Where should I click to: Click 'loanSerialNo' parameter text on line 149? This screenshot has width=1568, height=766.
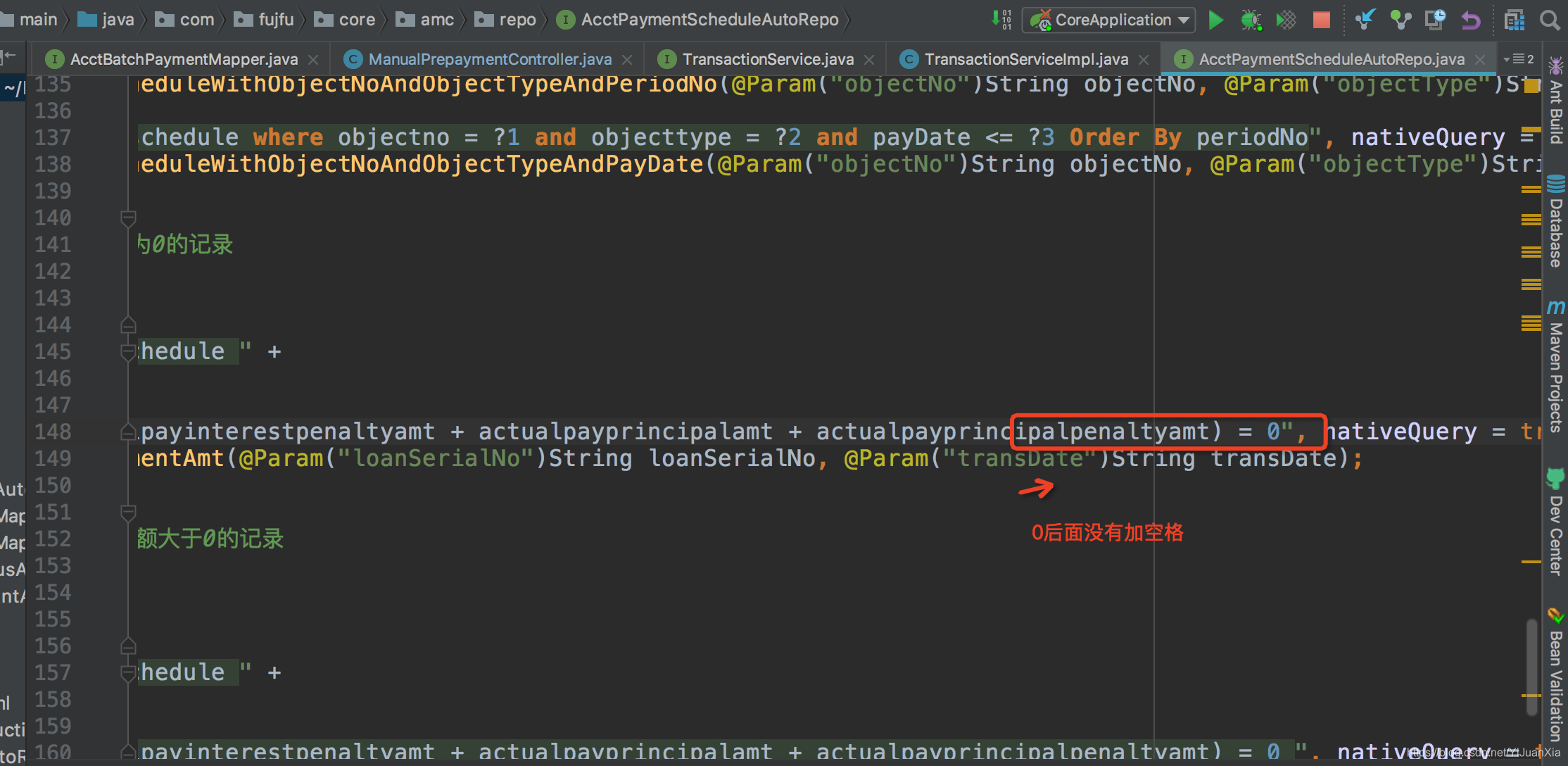pos(732,458)
